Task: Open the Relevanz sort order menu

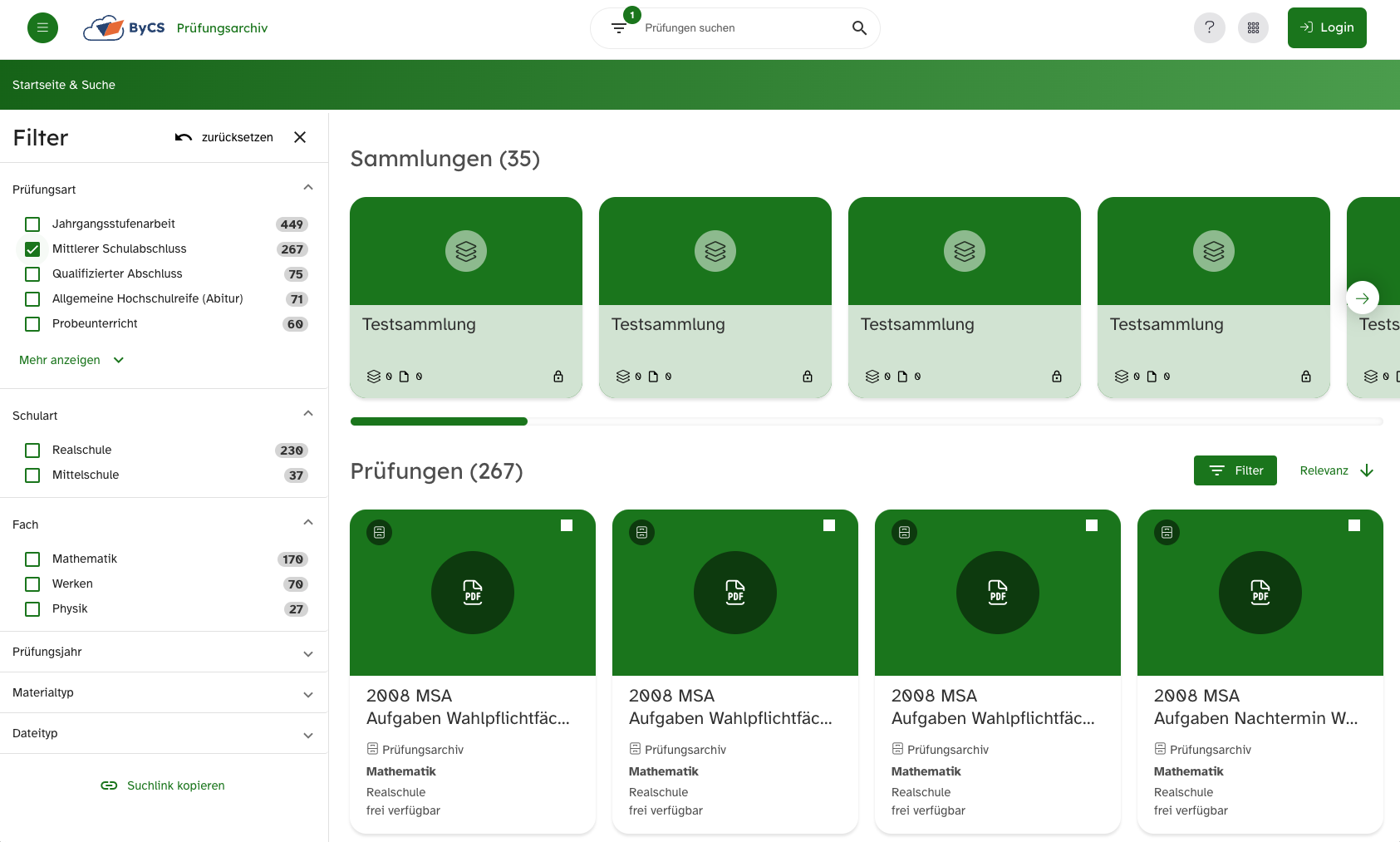Action: point(1336,470)
